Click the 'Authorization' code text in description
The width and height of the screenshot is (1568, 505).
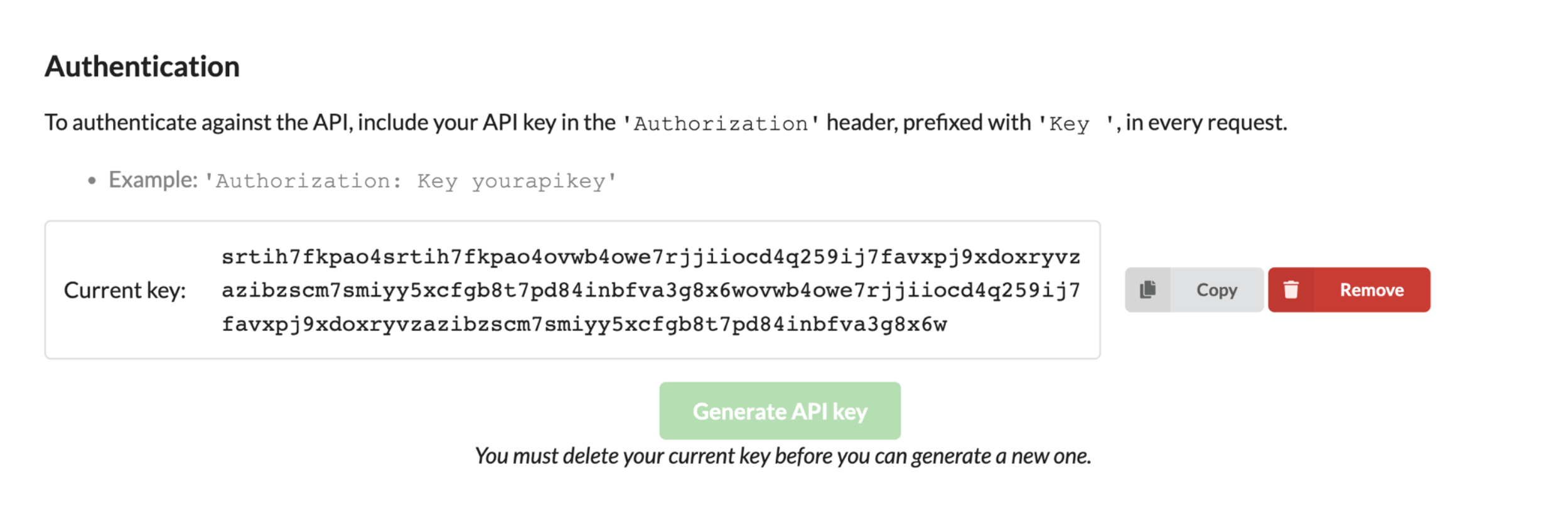click(x=721, y=124)
